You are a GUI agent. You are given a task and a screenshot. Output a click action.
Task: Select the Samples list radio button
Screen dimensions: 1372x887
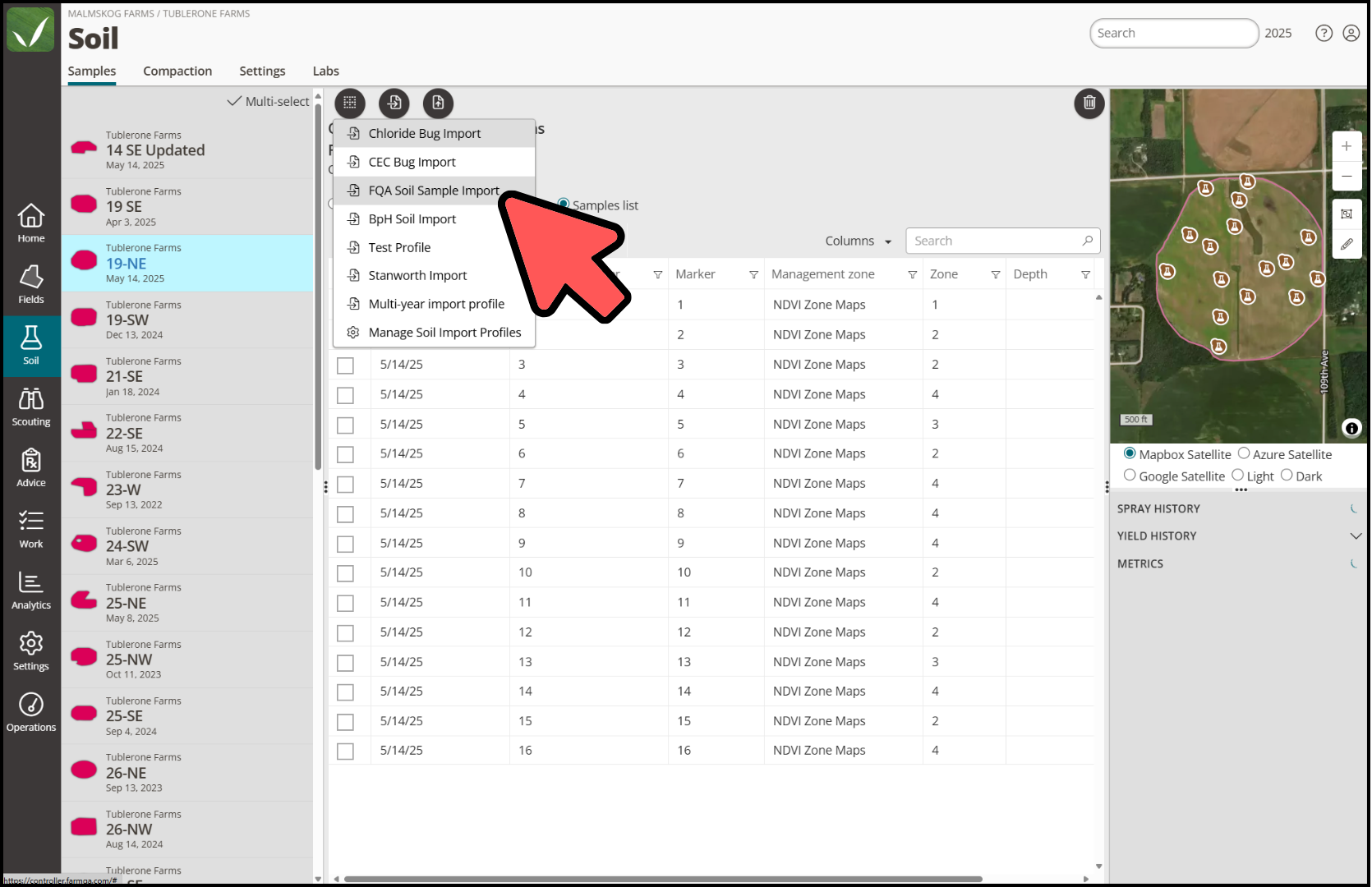point(564,204)
